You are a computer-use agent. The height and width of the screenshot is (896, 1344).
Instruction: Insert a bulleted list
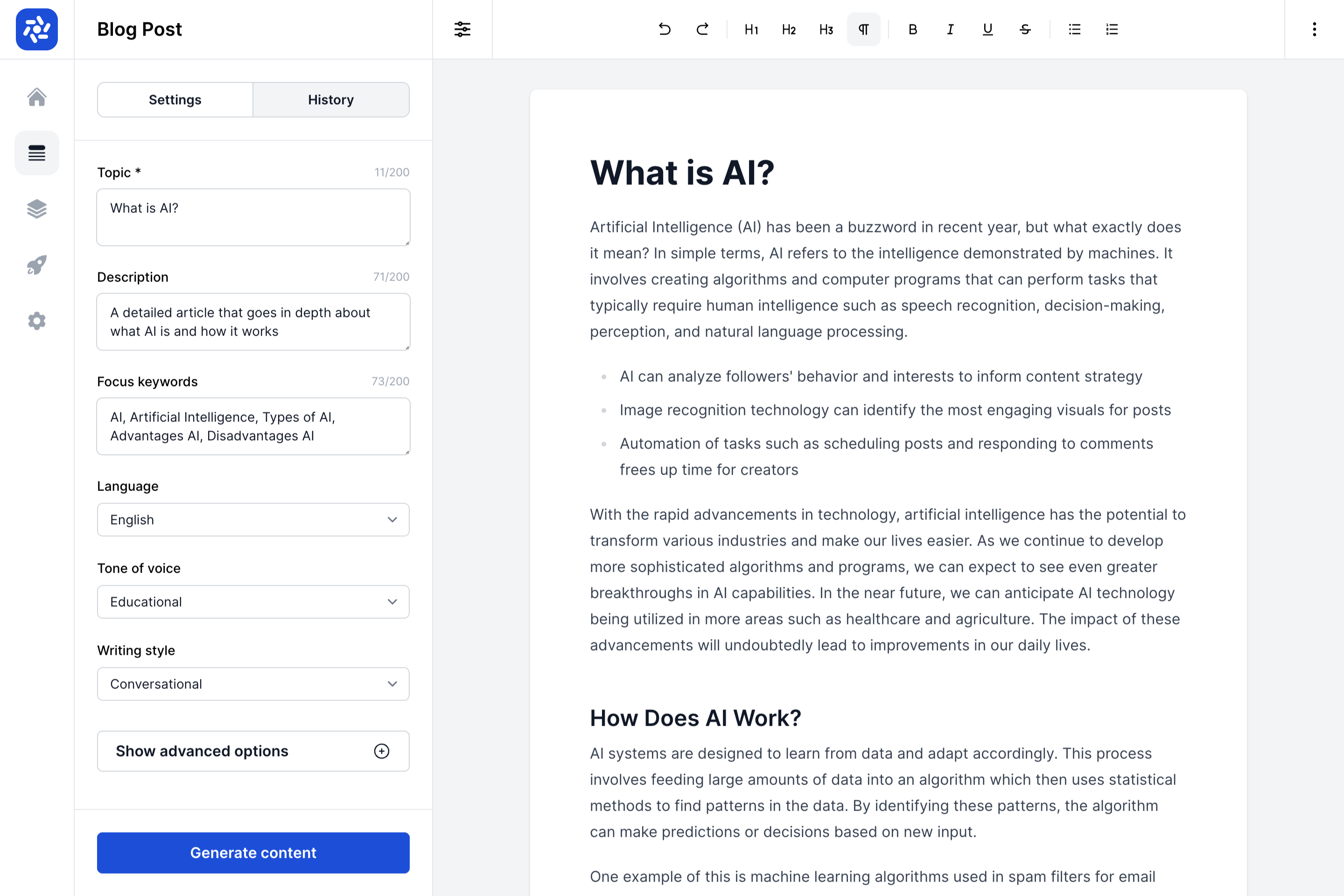coord(1074,29)
